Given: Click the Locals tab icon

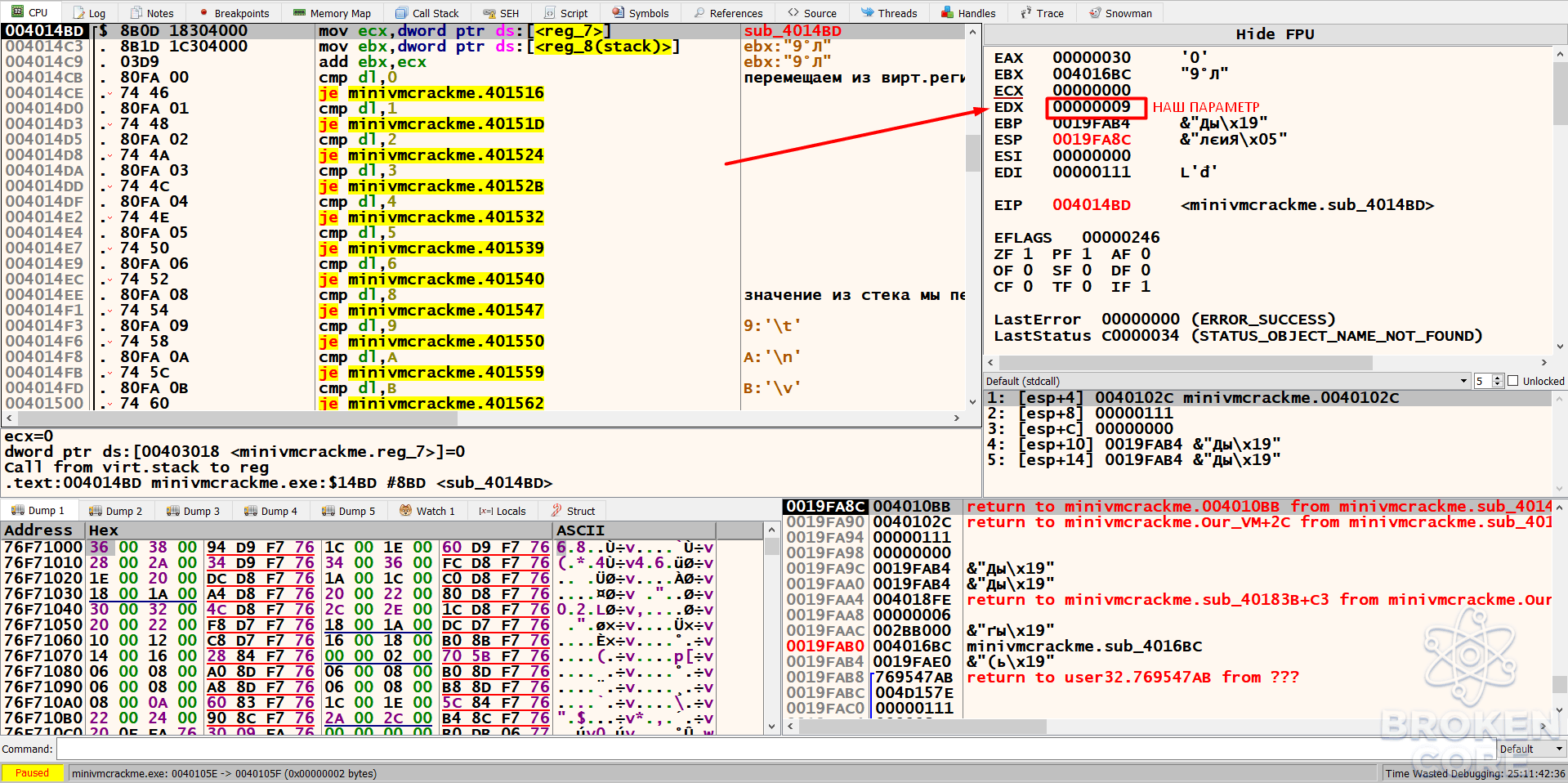Looking at the screenshot, I should (486, 511).
